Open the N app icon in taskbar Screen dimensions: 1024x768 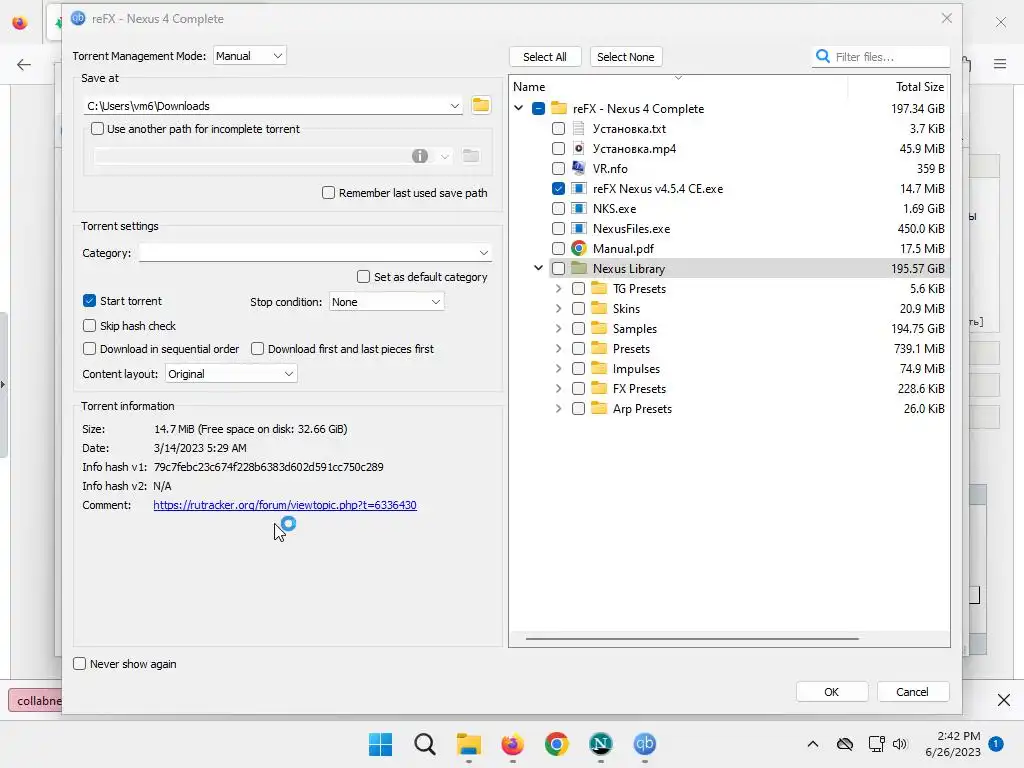point(601,744)
